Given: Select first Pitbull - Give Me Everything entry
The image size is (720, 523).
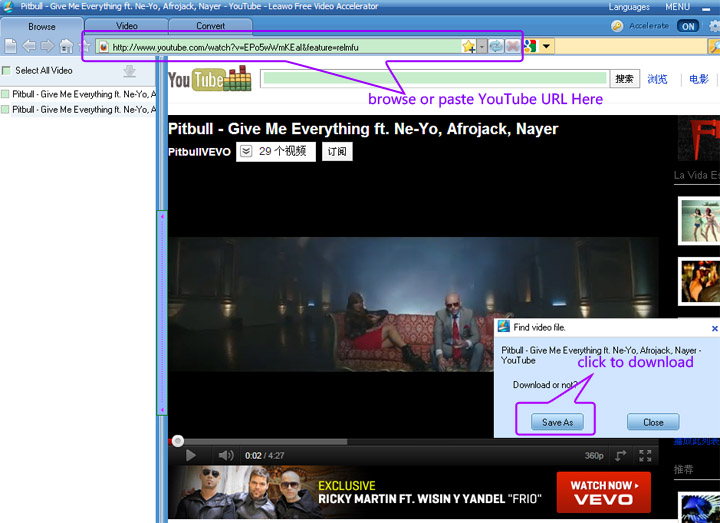Looking at the screenshot, I should 84,94.
